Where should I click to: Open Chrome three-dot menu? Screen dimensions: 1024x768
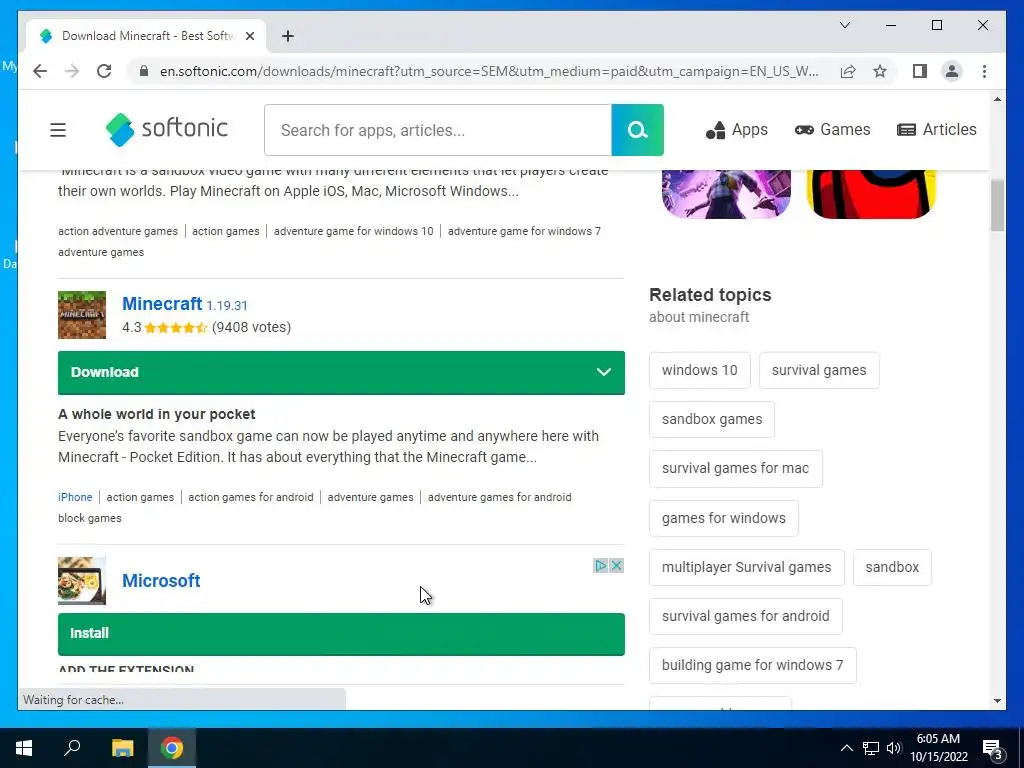[x=984, y=71]
